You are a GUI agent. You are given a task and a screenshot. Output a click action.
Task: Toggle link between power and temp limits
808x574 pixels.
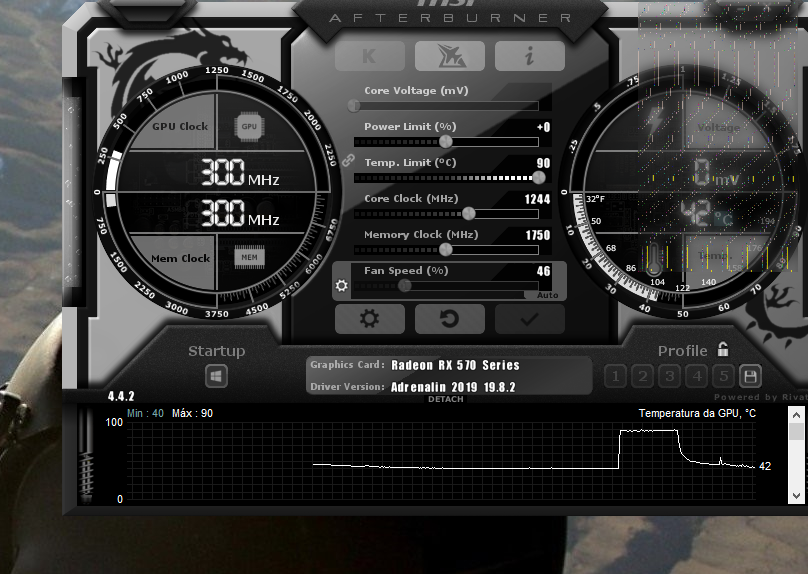pyautogui.click(x=348, y=160)
